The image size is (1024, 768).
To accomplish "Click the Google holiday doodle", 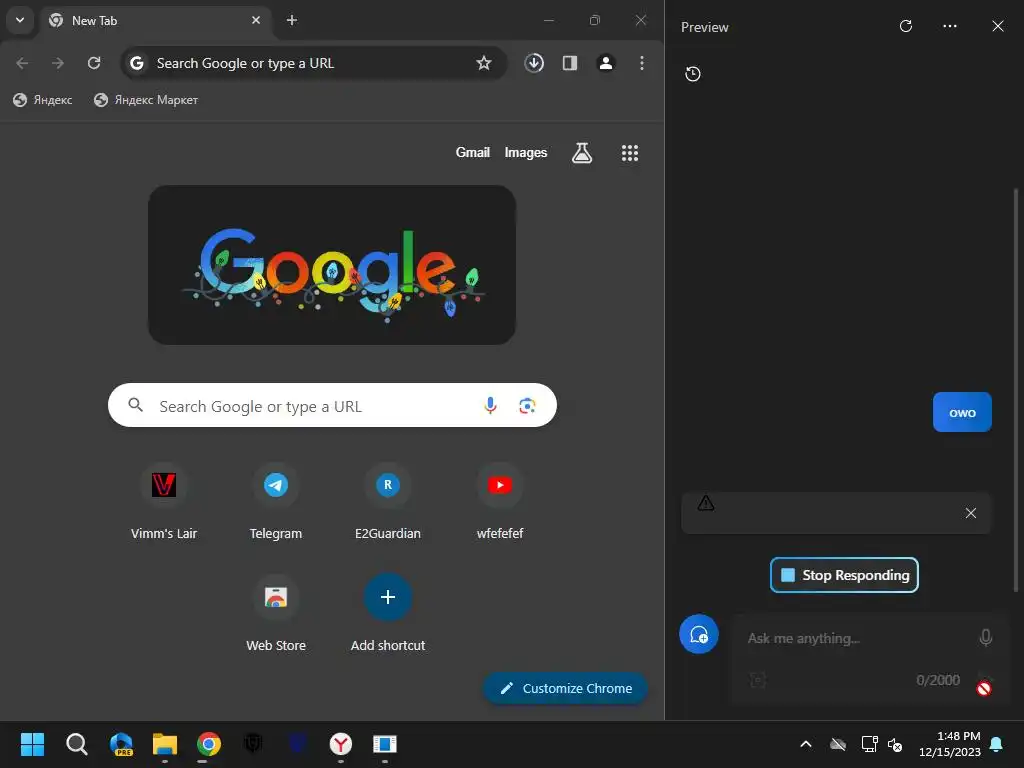I will (332, 264).
